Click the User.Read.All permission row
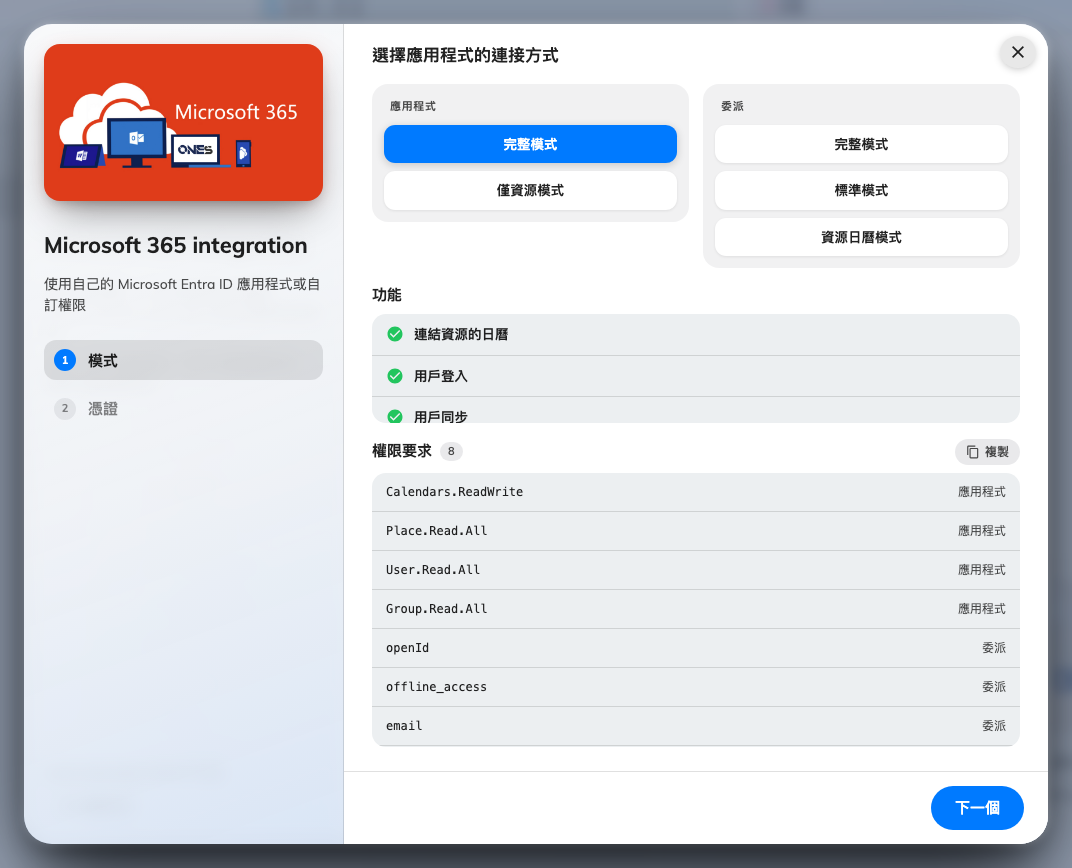 point(695,570)
